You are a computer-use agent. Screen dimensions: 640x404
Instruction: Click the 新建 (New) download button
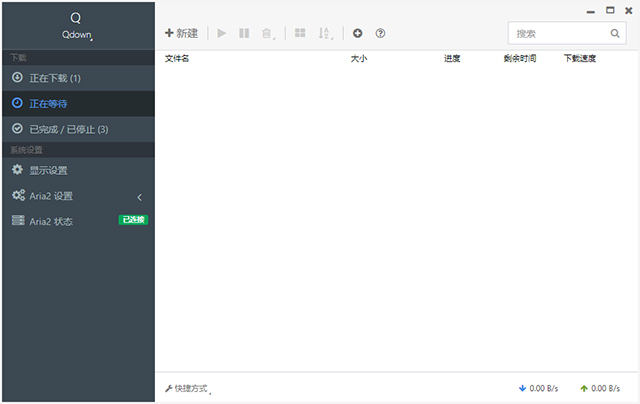(181, 33)
